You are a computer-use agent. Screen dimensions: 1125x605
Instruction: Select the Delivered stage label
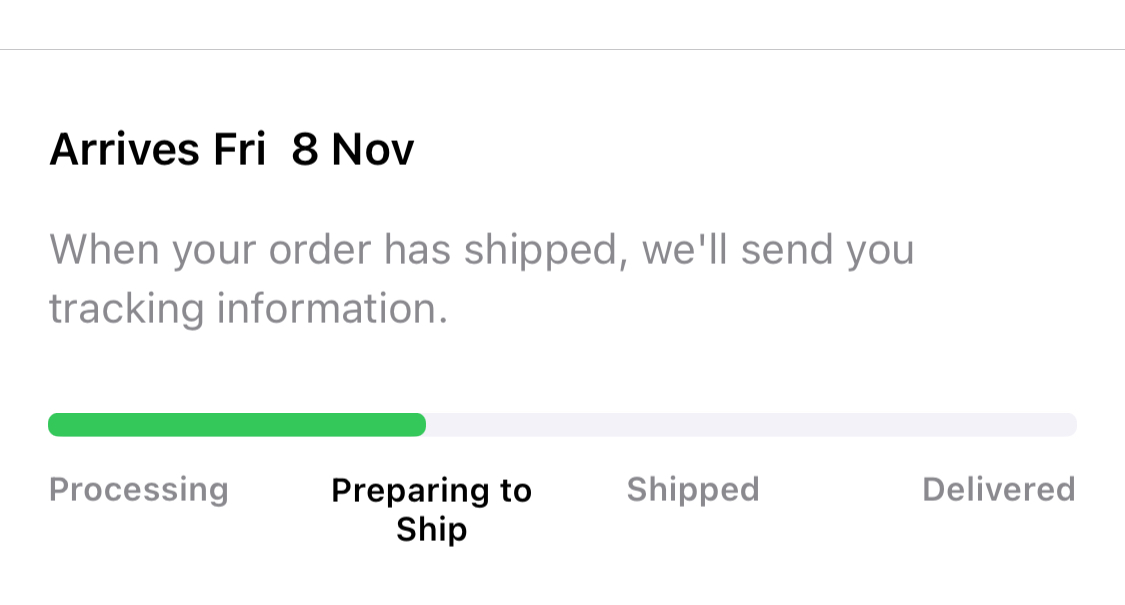click(998, 490)
